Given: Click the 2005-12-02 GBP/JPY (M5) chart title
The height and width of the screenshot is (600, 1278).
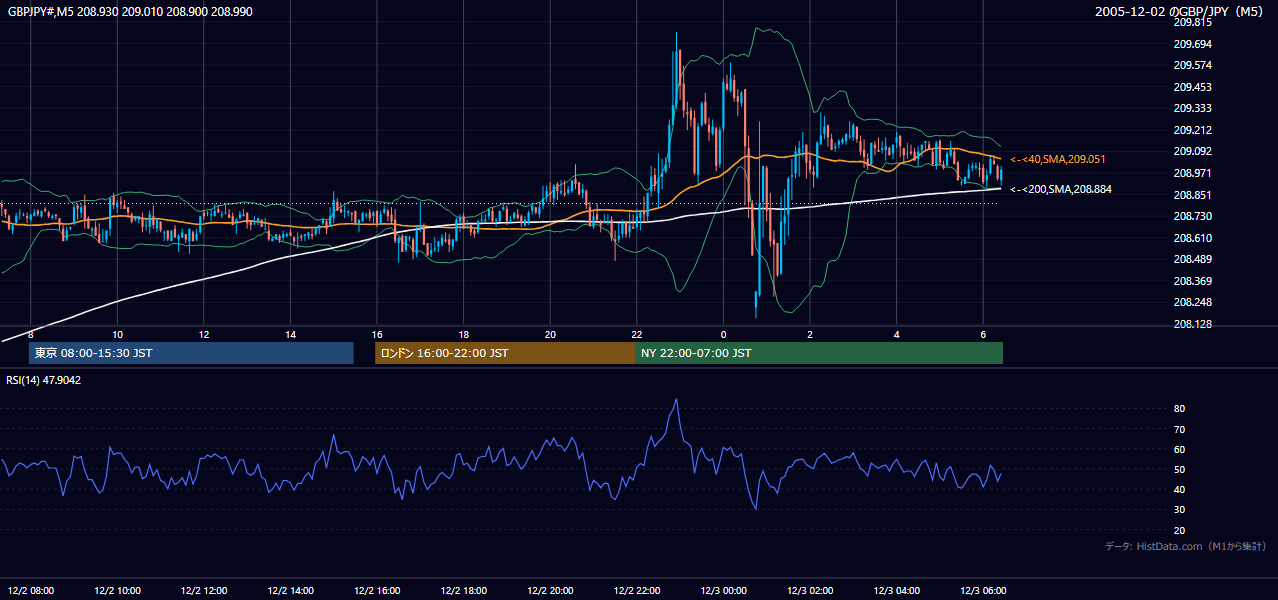Looking at the screenshot, I should (1179, 11).
